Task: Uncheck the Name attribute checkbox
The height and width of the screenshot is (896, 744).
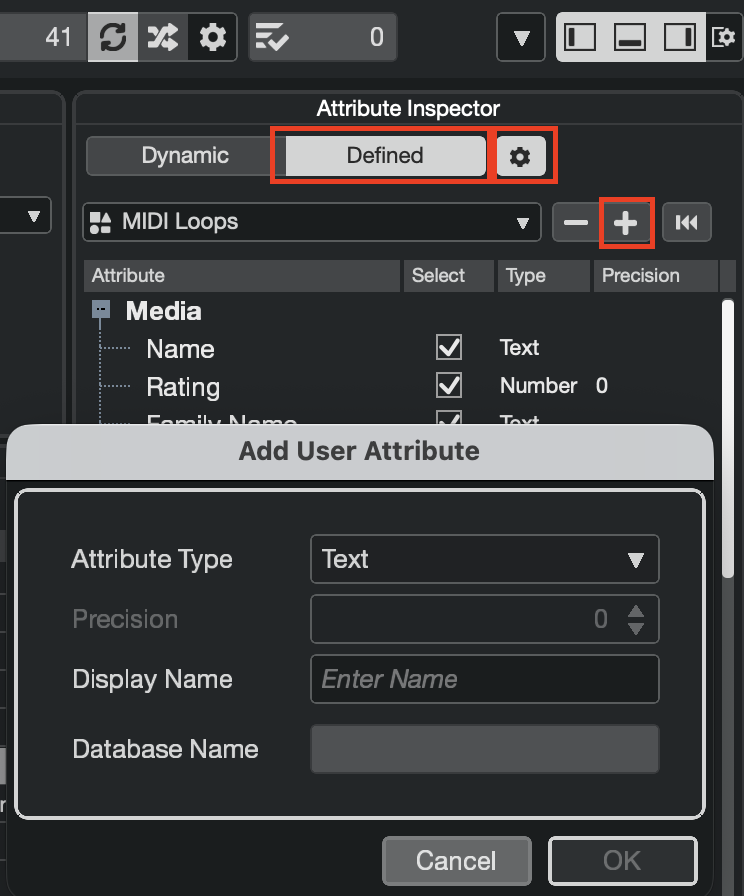Action: [x=449, y=348]
